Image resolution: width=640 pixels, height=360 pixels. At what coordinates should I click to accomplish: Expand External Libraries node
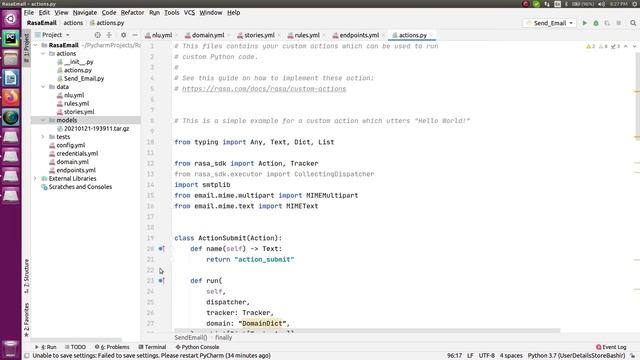36,178
